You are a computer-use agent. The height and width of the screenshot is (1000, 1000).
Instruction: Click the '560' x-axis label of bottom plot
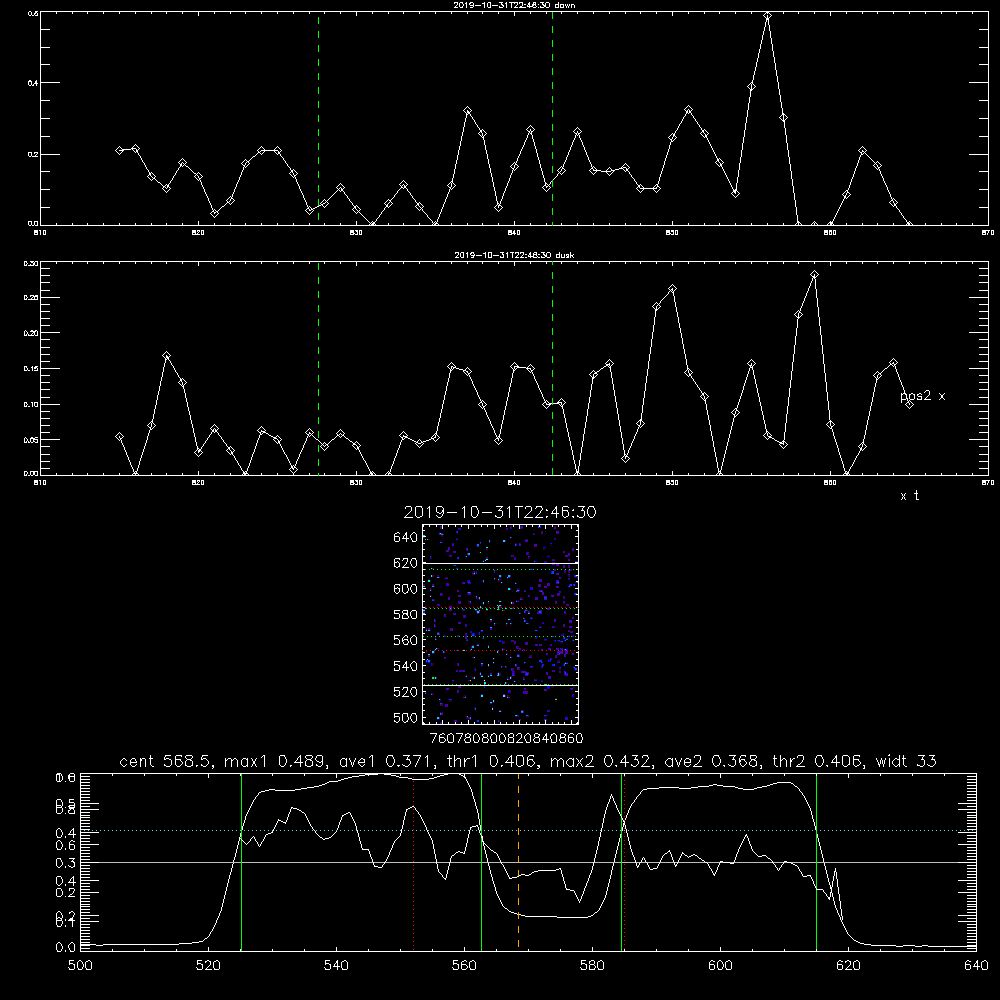point(464,966)
